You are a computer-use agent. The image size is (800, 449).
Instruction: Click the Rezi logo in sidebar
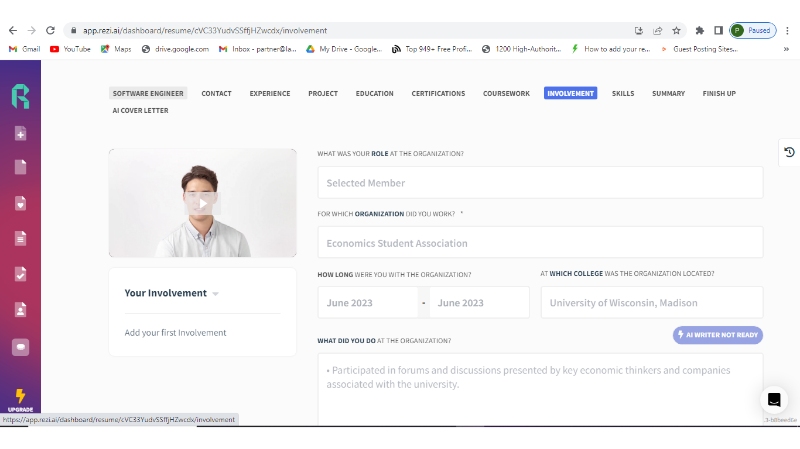[x=20, y=96]
